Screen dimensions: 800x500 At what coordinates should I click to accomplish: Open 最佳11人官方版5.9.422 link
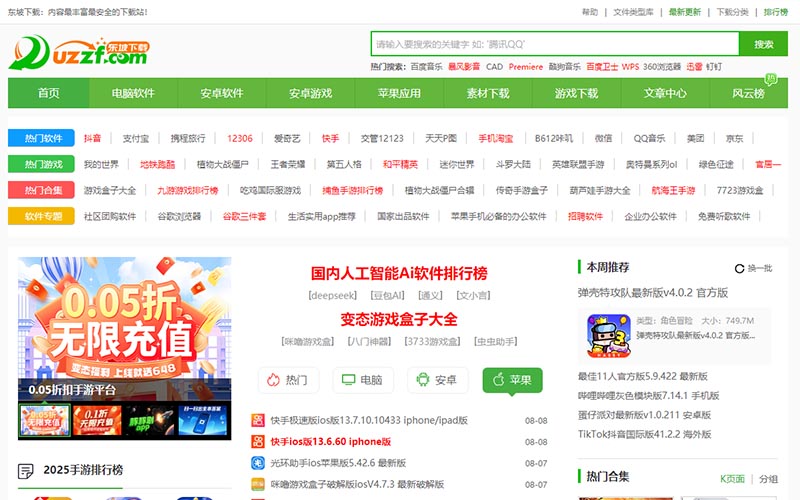642,377
